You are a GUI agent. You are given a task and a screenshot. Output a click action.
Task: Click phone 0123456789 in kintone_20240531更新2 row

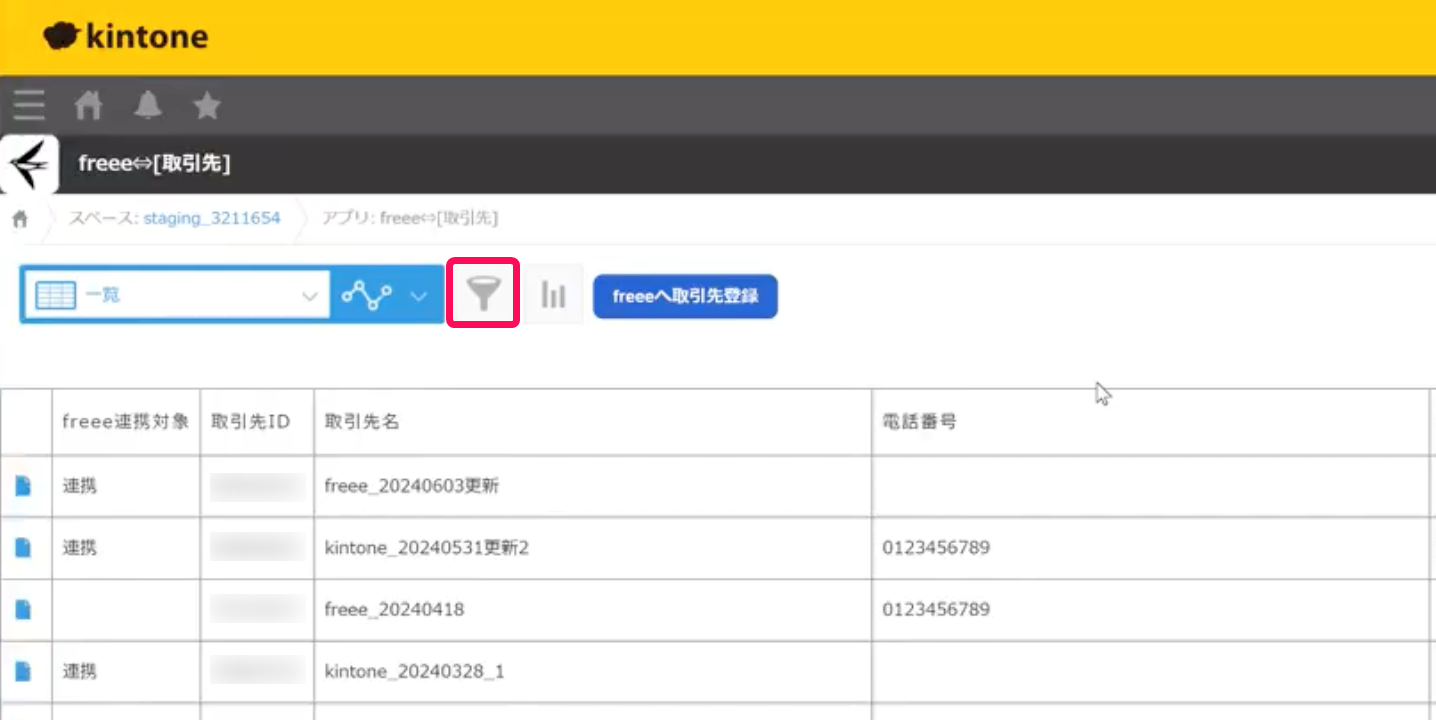pos(936,548)
